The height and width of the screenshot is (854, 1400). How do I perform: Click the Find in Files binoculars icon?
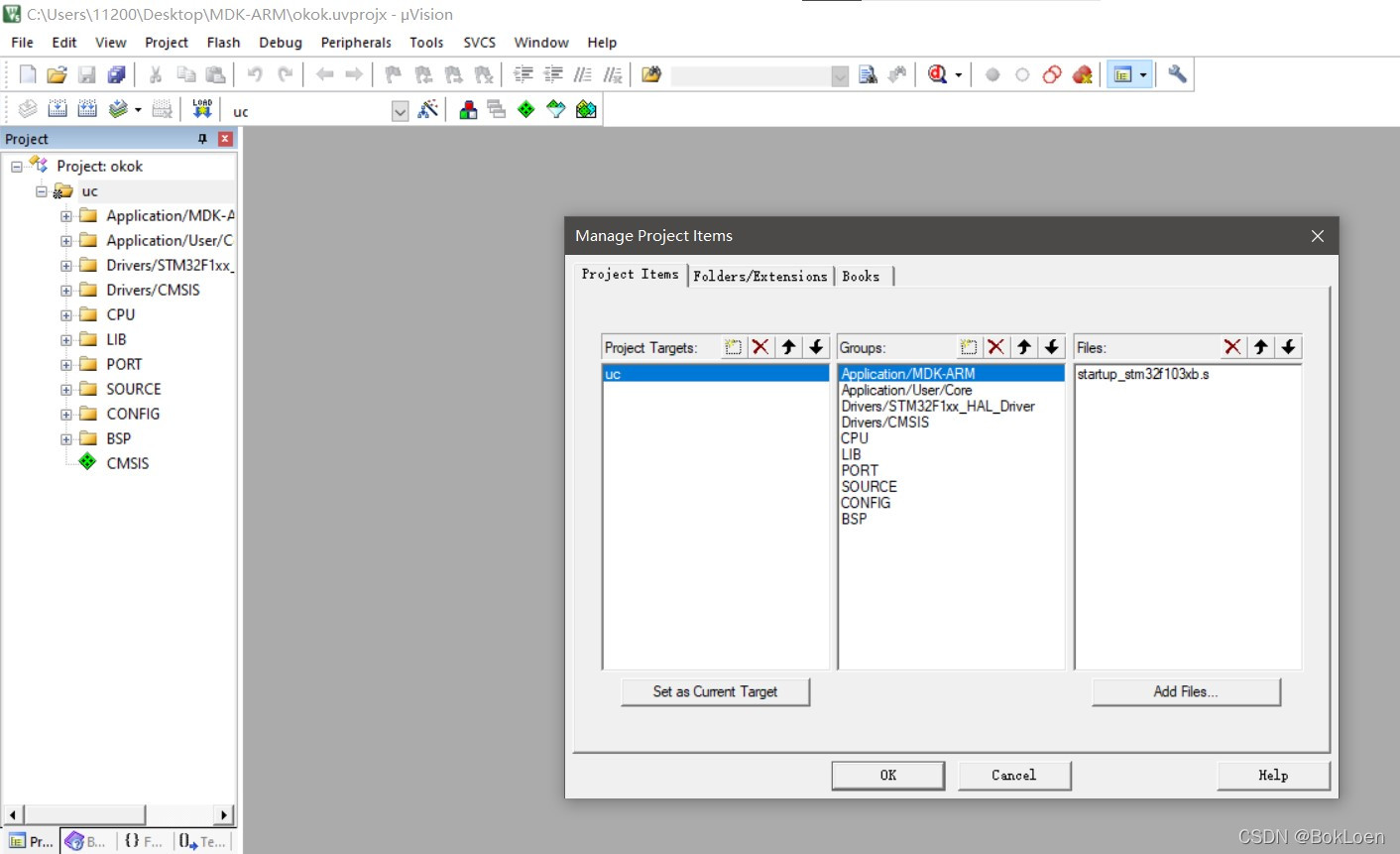868,74
